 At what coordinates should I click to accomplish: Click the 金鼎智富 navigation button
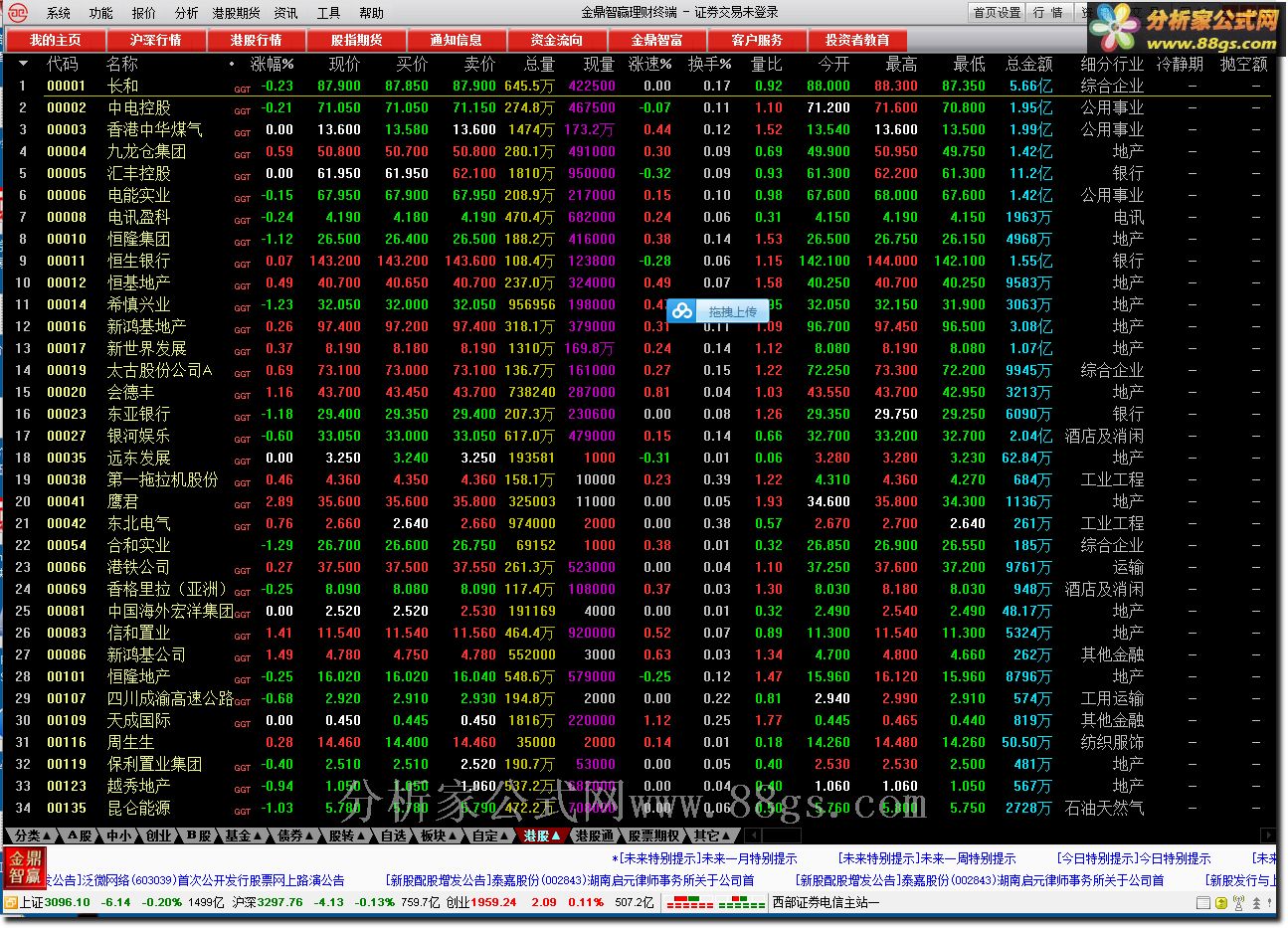coord(657,41)
